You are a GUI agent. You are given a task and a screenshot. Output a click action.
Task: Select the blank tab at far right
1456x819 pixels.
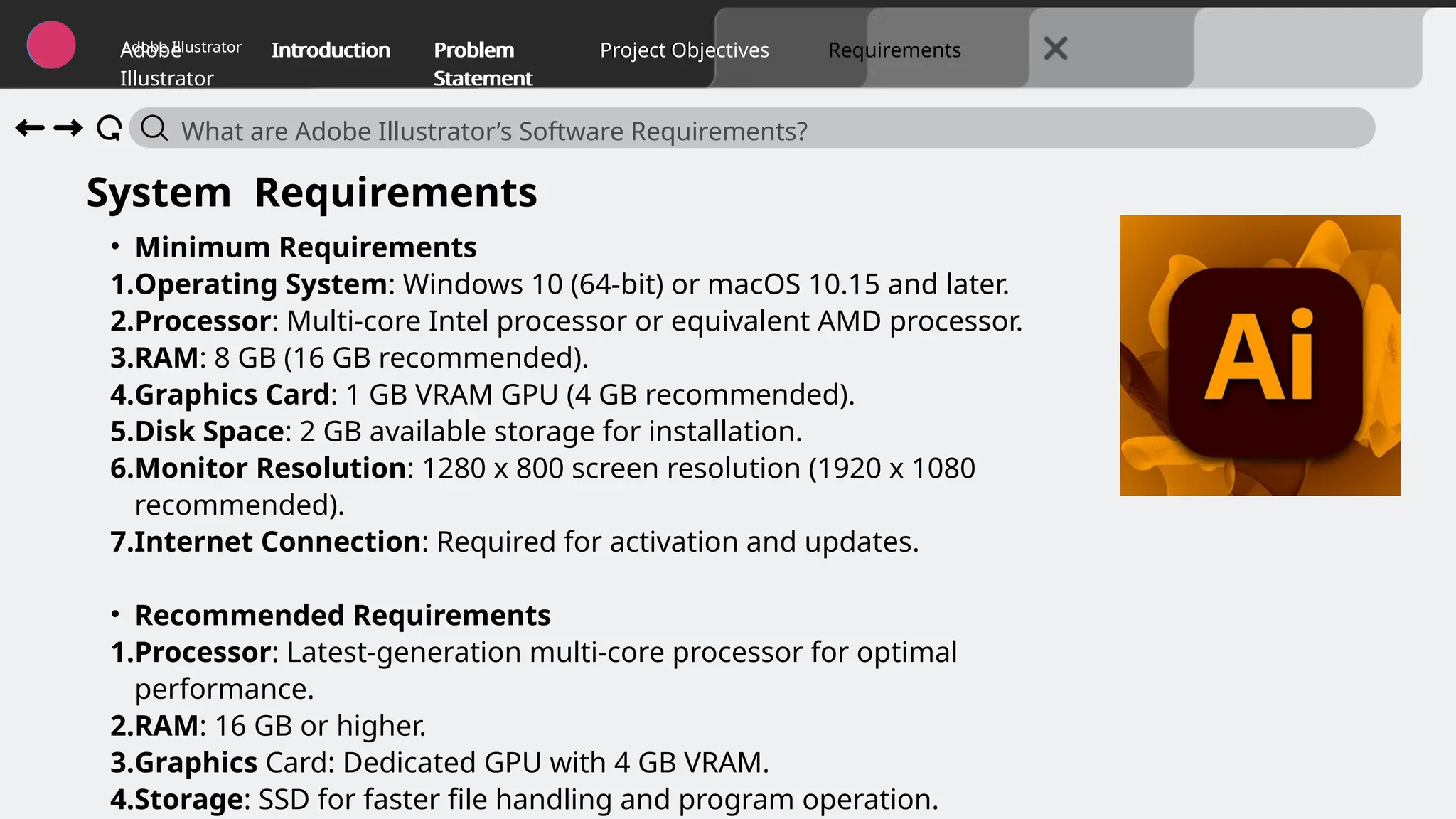(1307, 49)
